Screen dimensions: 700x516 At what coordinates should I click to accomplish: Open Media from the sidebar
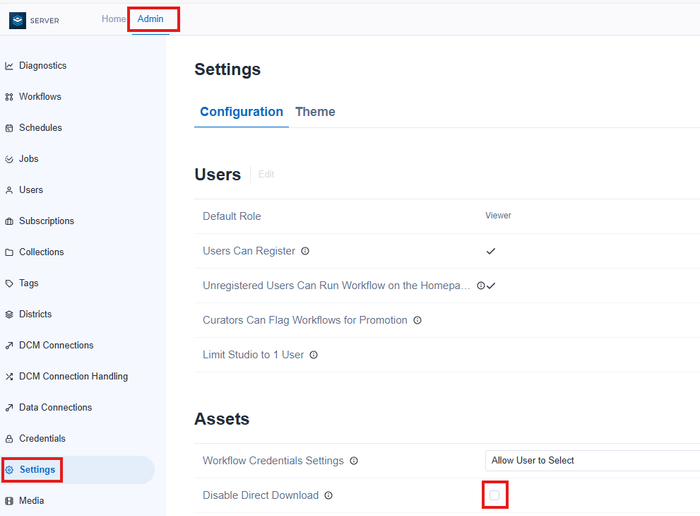pos(31,500)
